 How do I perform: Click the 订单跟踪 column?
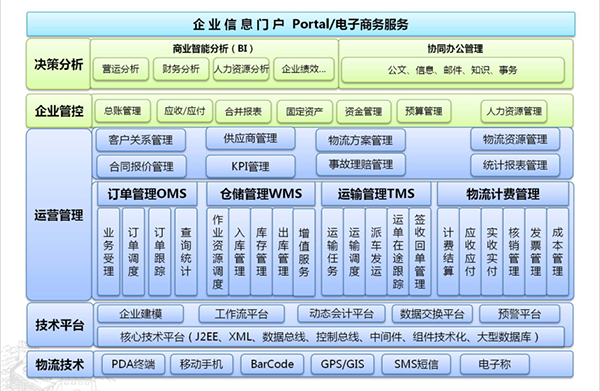[160, 252]
